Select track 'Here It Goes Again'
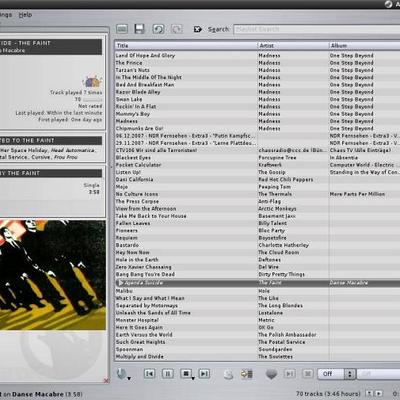Viewport: 400px width, 400px height. [x=139, y=327]
